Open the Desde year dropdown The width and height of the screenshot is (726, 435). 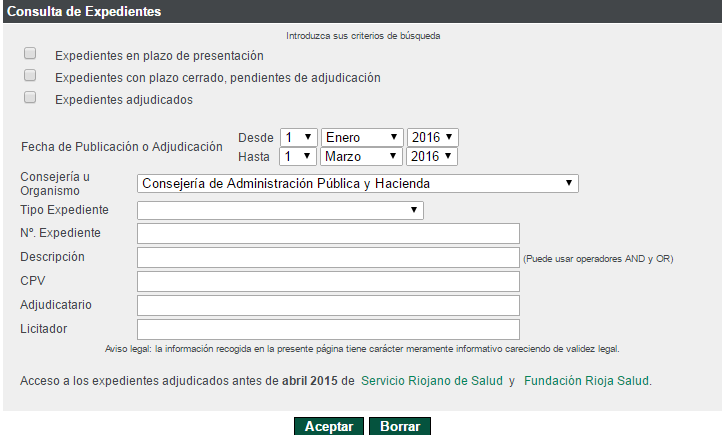point(432,137)
